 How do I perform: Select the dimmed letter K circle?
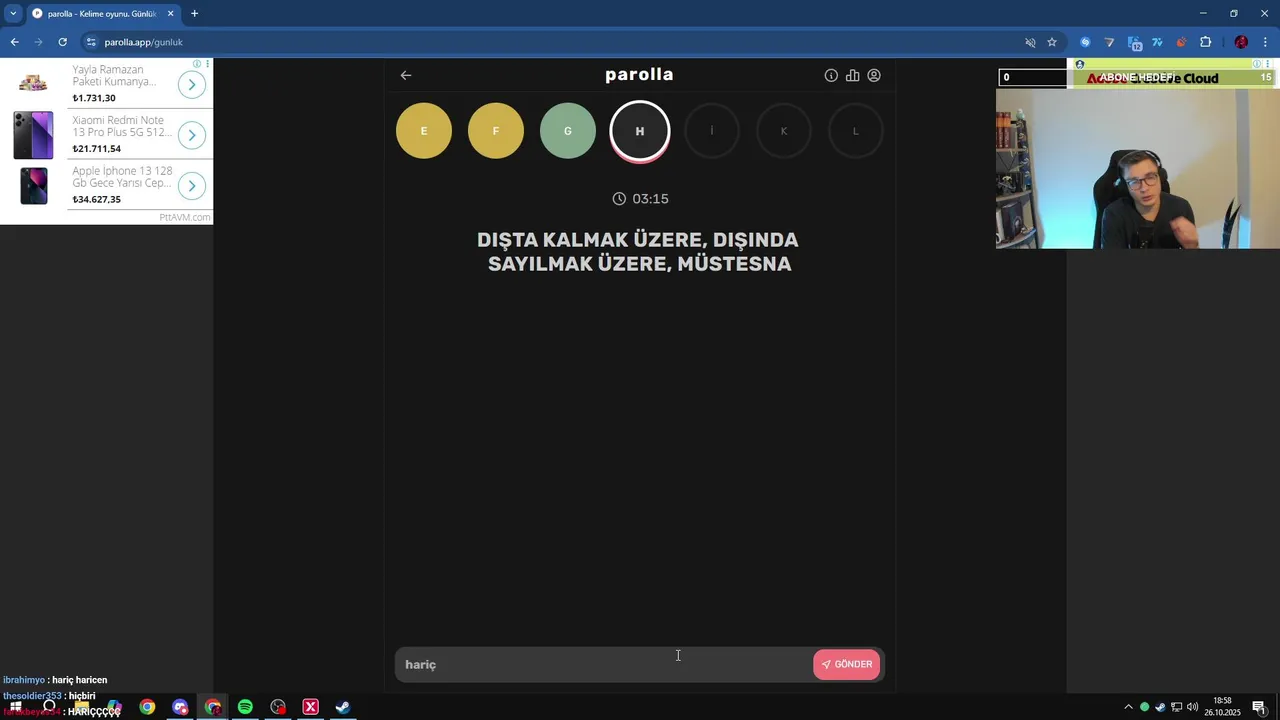pyautogui.click(x=784, y=131)
